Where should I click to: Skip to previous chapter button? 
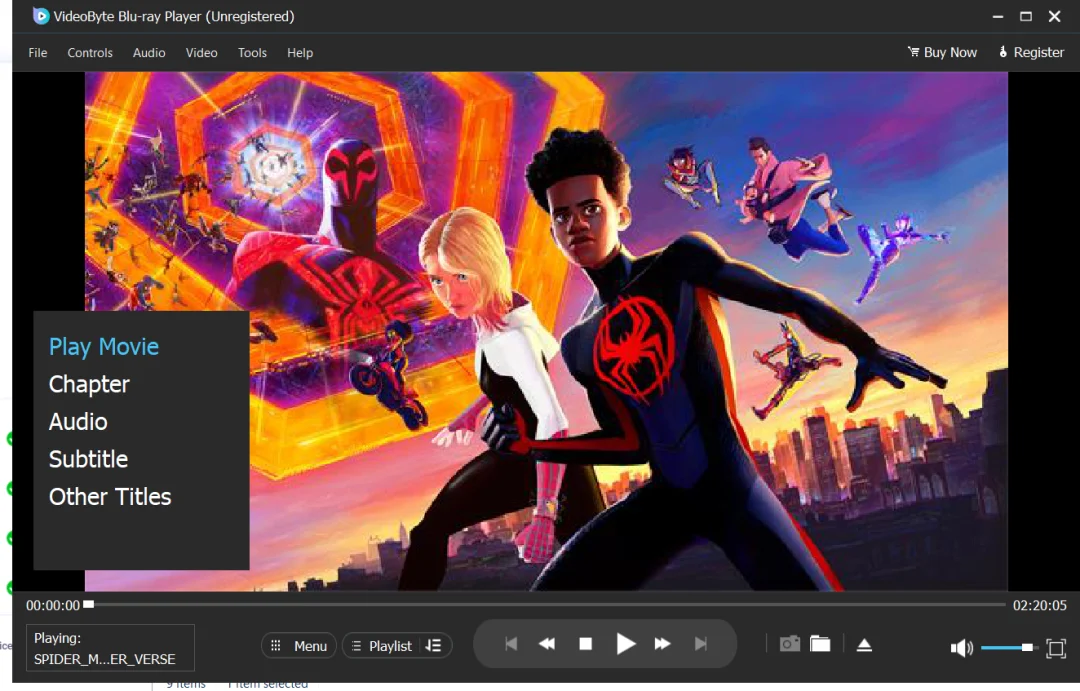pyautogui.click(x=510, y=644)
